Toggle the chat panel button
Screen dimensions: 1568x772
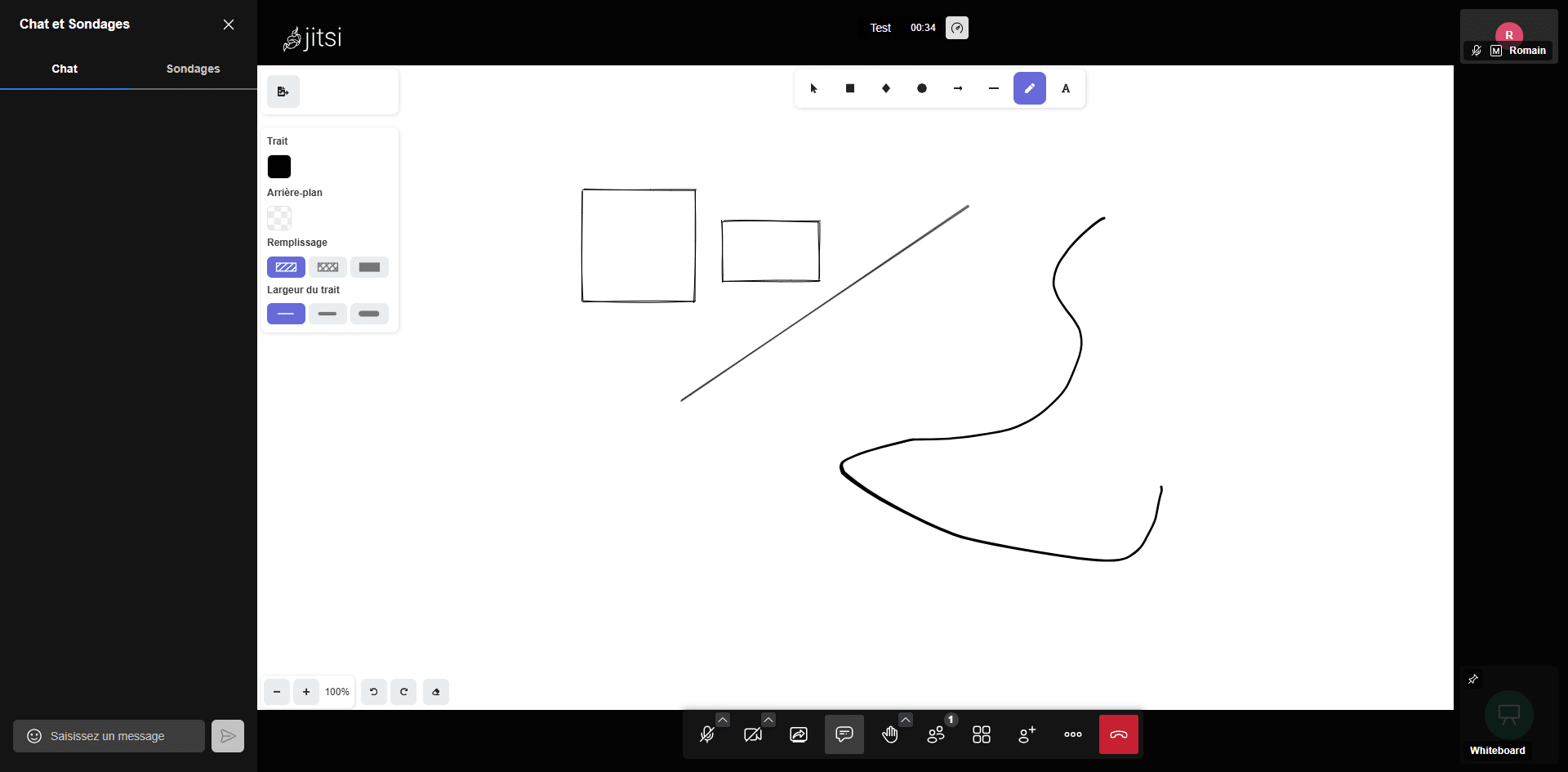pos(844,734)
